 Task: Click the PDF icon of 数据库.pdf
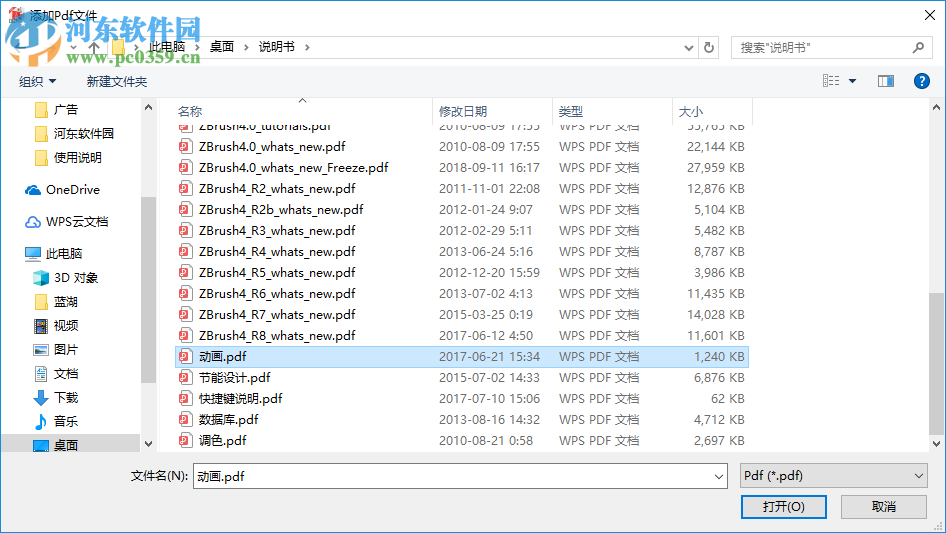coord(185,420)
